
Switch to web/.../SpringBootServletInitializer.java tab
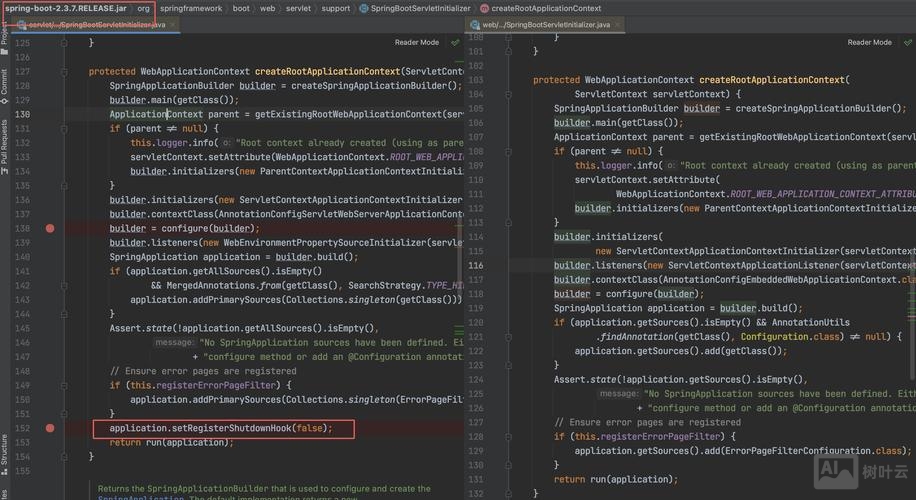coord(546,24)
